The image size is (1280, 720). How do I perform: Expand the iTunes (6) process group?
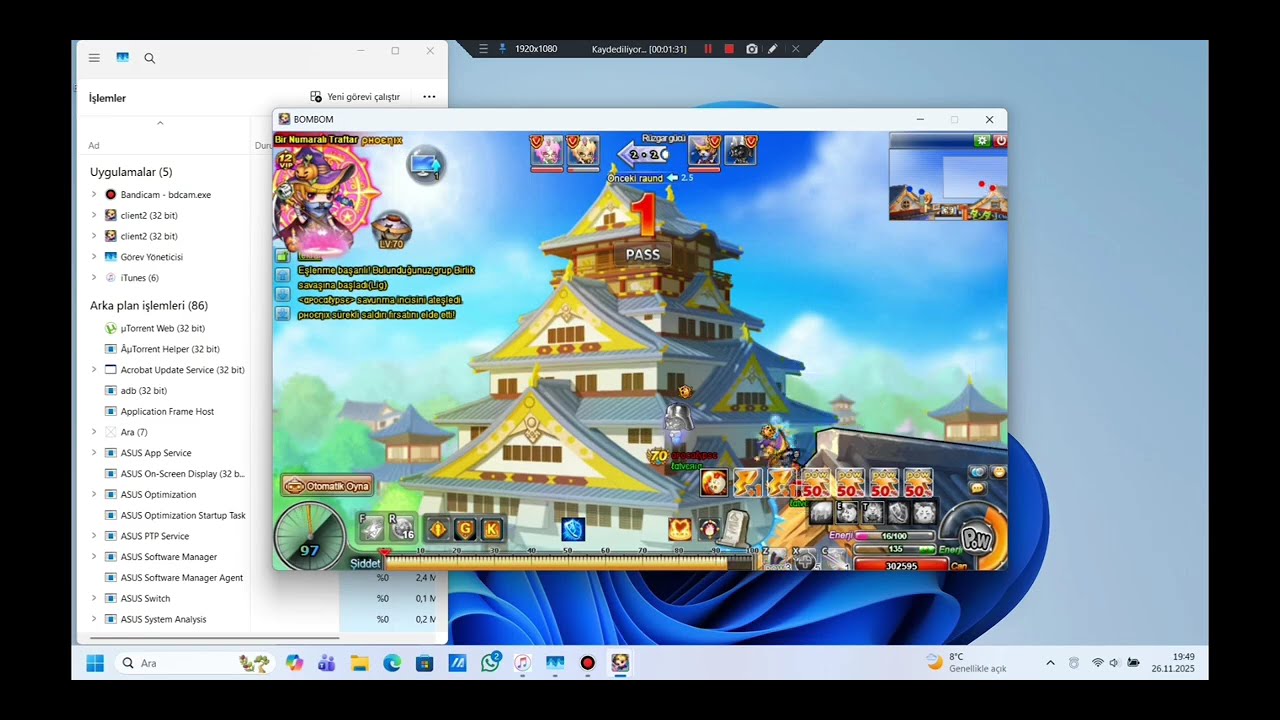(94, 278)
